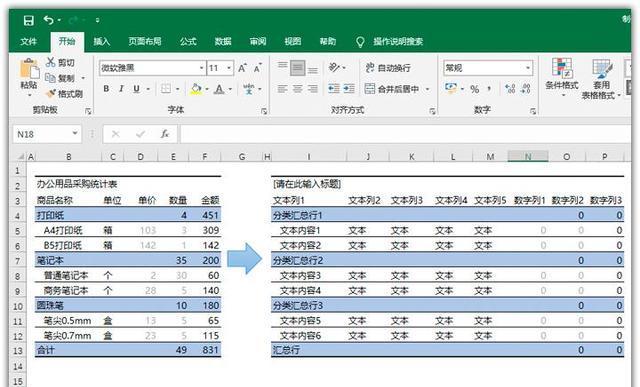Click the decrease indent icon
The width and height of the screenshot is (640, 387).
pos(334,89)
